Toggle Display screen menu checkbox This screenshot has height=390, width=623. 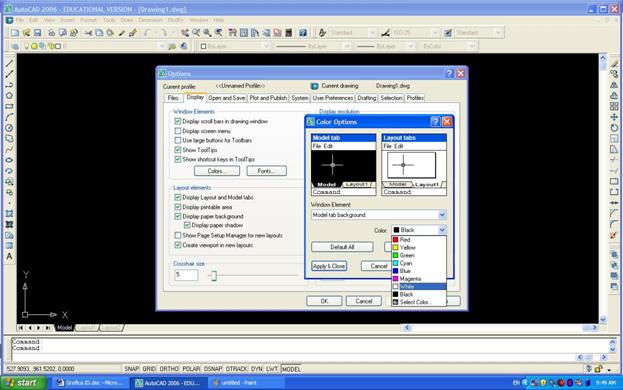(178, 131)
